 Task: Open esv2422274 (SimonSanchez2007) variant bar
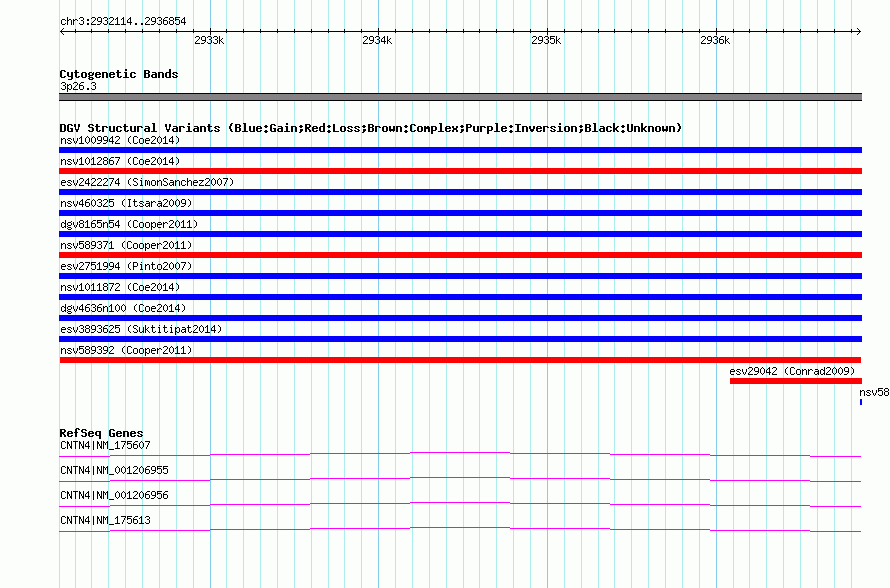click(460, 192)
